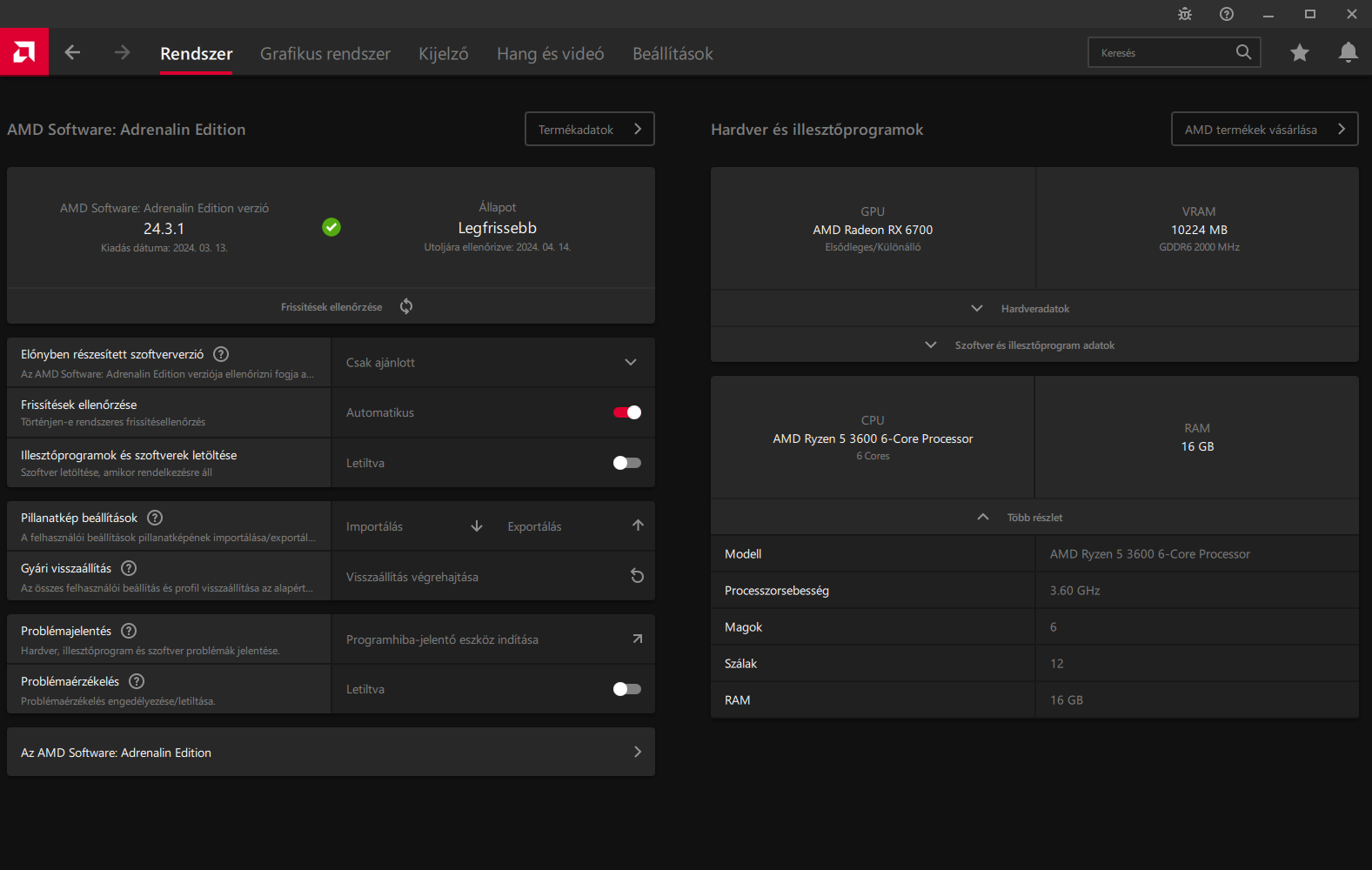Click the reset icon for Visszaállítás végrehajtása
Viewport: 1372px width, 870px height.
(x=637, y=576)
